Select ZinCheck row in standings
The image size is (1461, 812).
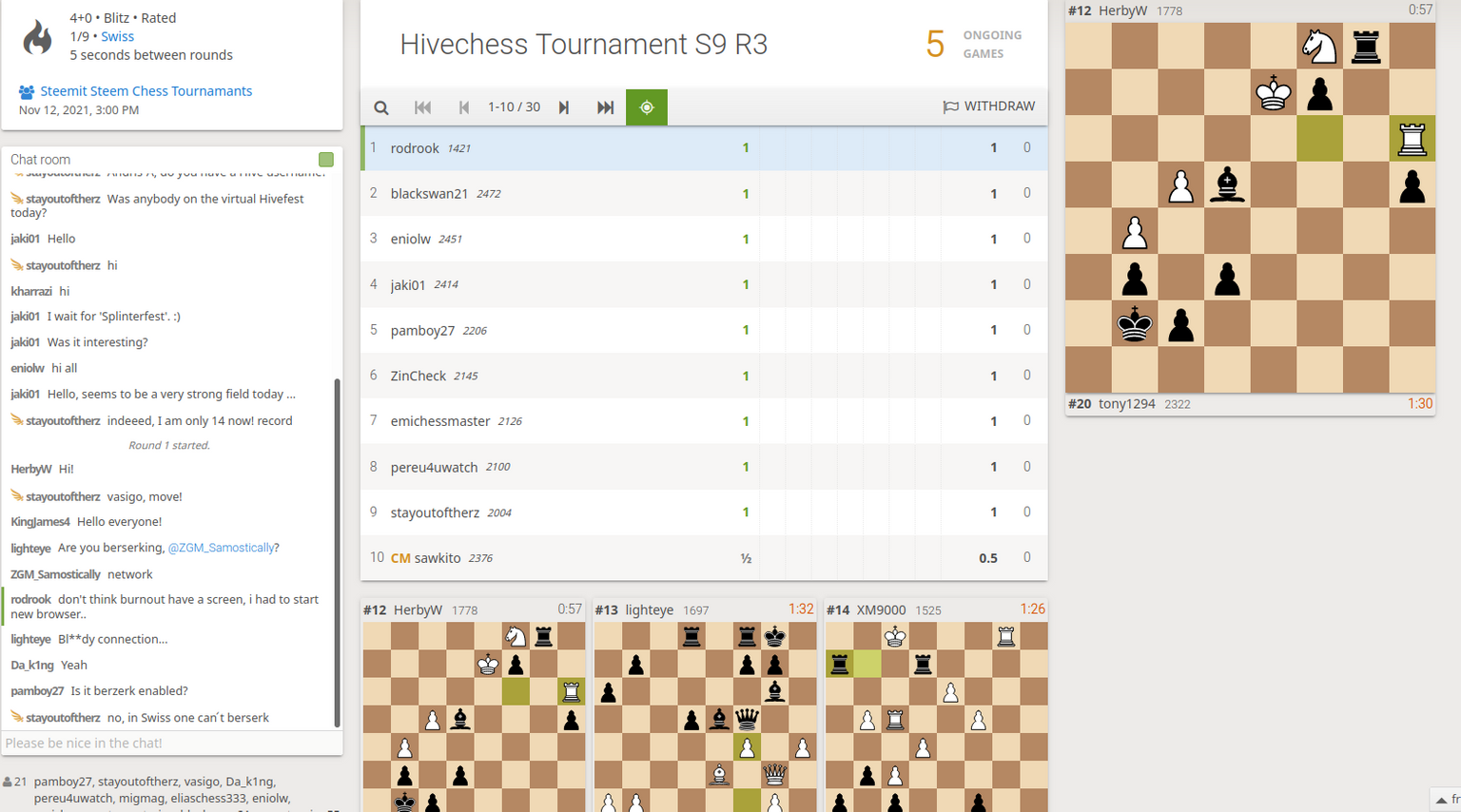[705, 376]
